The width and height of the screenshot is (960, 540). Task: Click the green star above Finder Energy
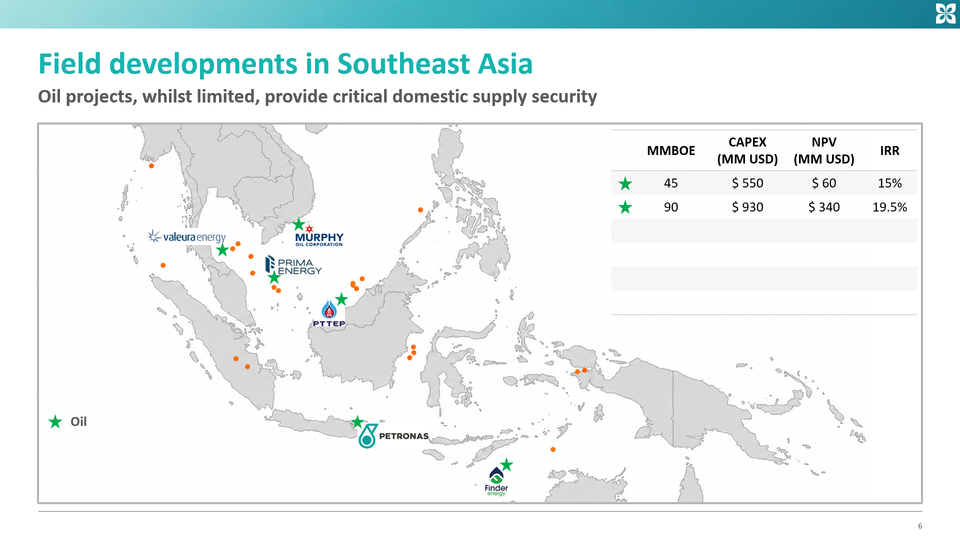[506, 465]
